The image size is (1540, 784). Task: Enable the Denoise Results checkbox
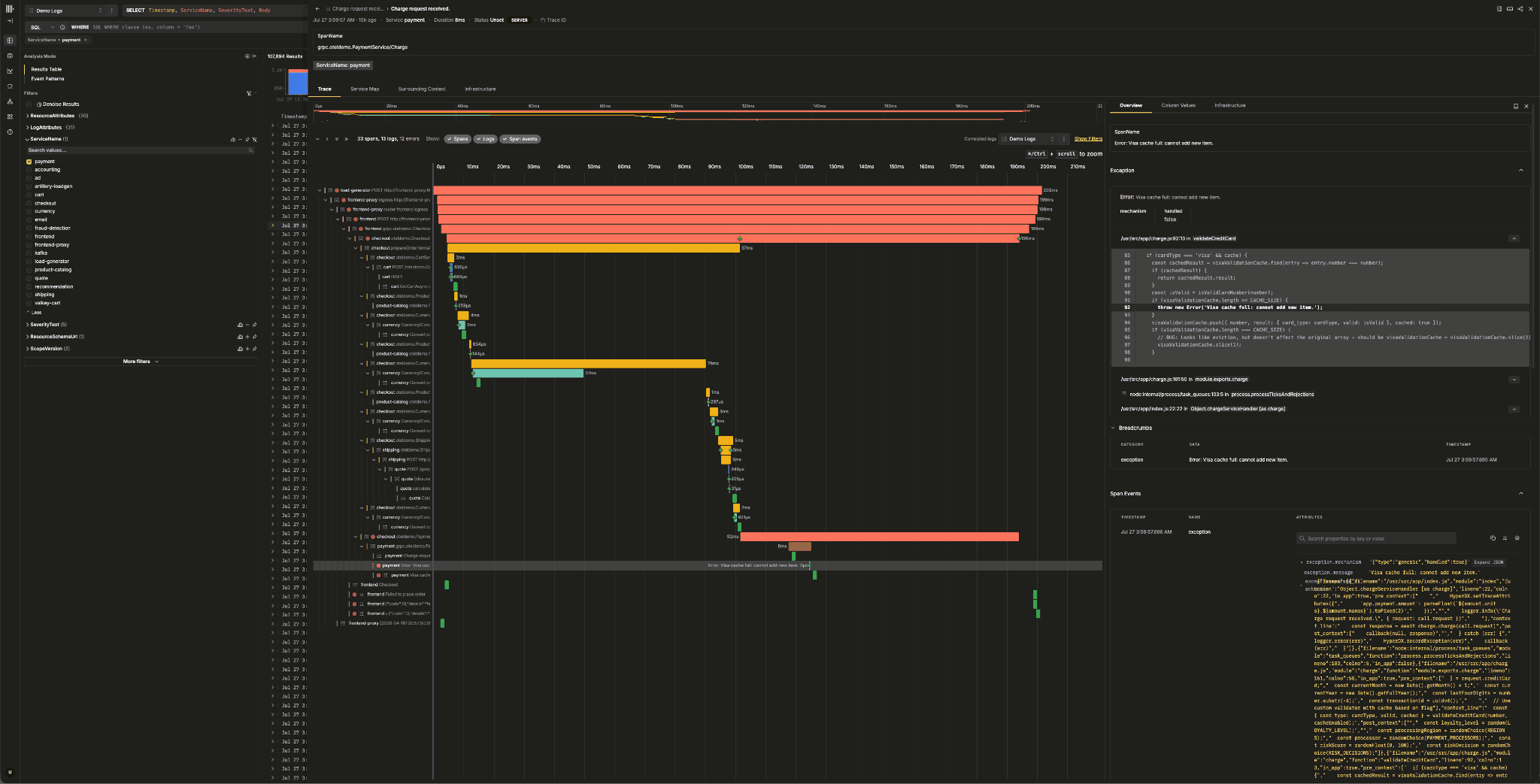coord(29,104)
